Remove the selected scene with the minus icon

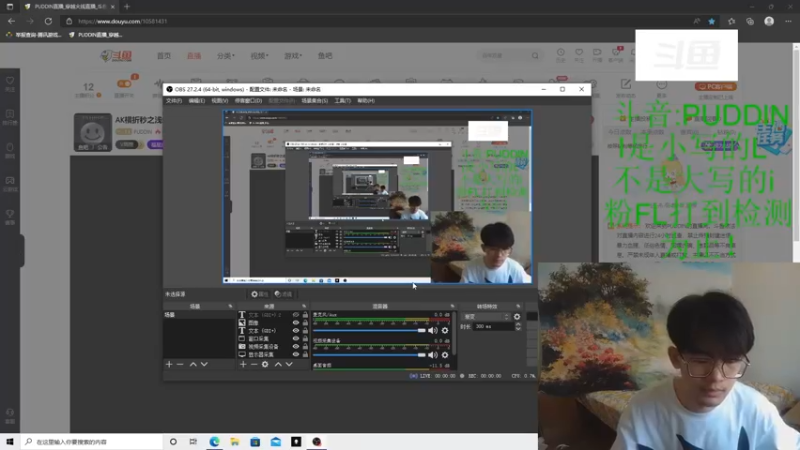pyautogui.click(x=180, y=364)
